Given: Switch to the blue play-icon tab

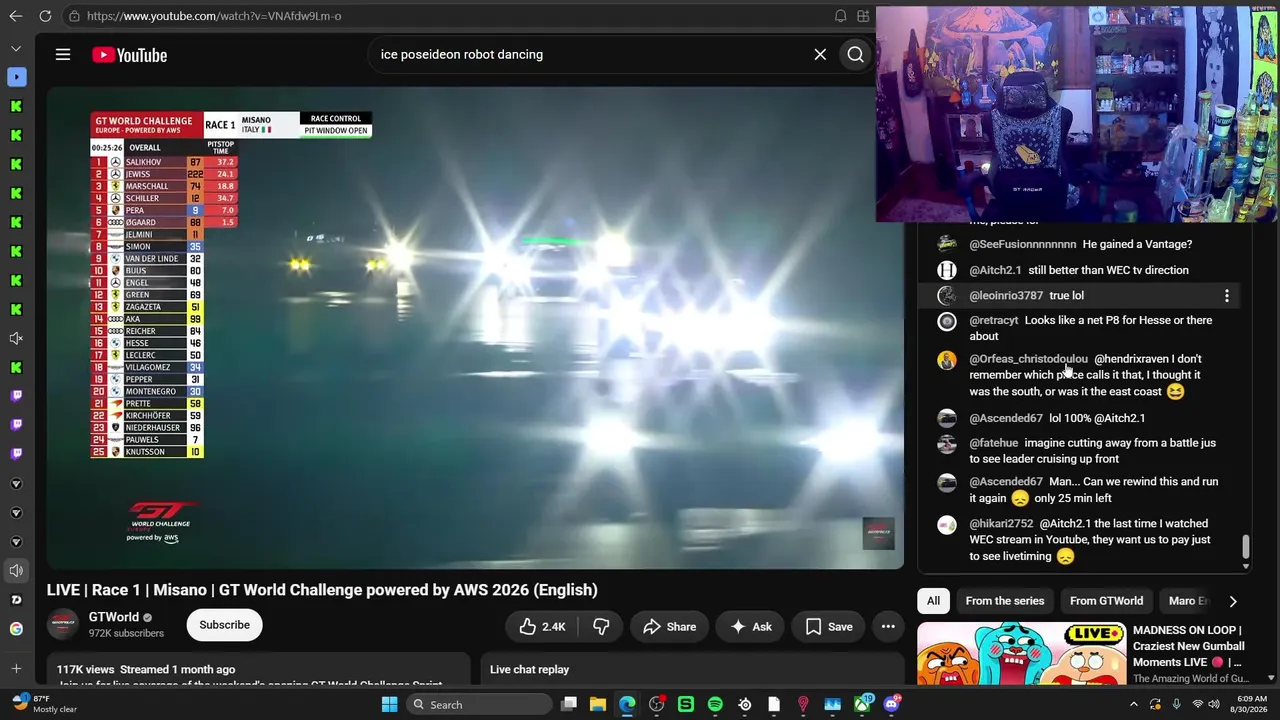Looking at the screenshot, I should pos(16,77).
